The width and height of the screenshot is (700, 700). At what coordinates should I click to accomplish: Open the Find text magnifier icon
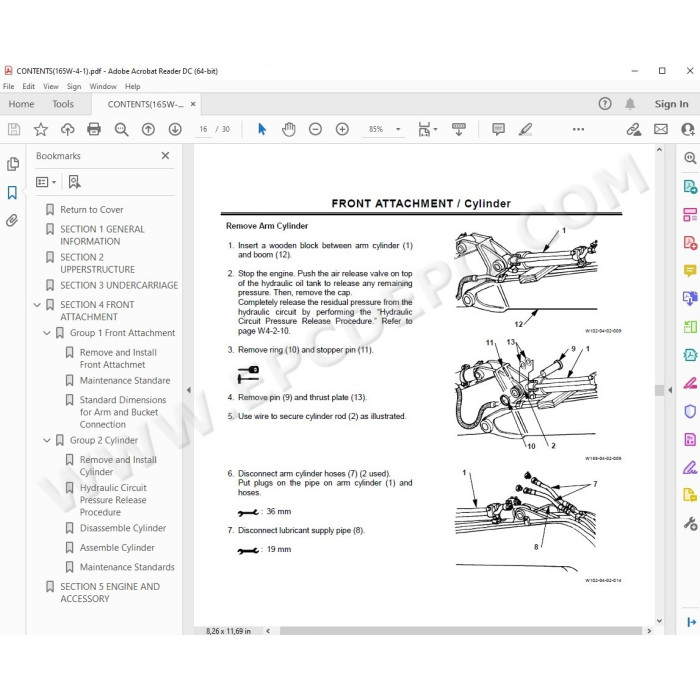pos(121,129)
